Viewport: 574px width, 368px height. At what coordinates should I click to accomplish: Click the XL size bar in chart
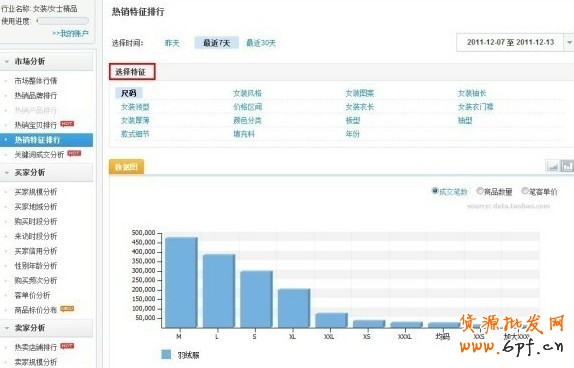(294, 308)
